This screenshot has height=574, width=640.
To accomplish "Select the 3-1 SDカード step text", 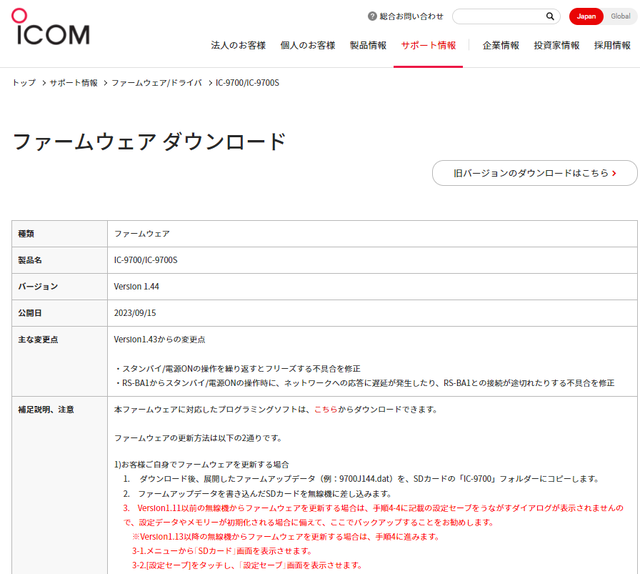I will pos(222,551).
